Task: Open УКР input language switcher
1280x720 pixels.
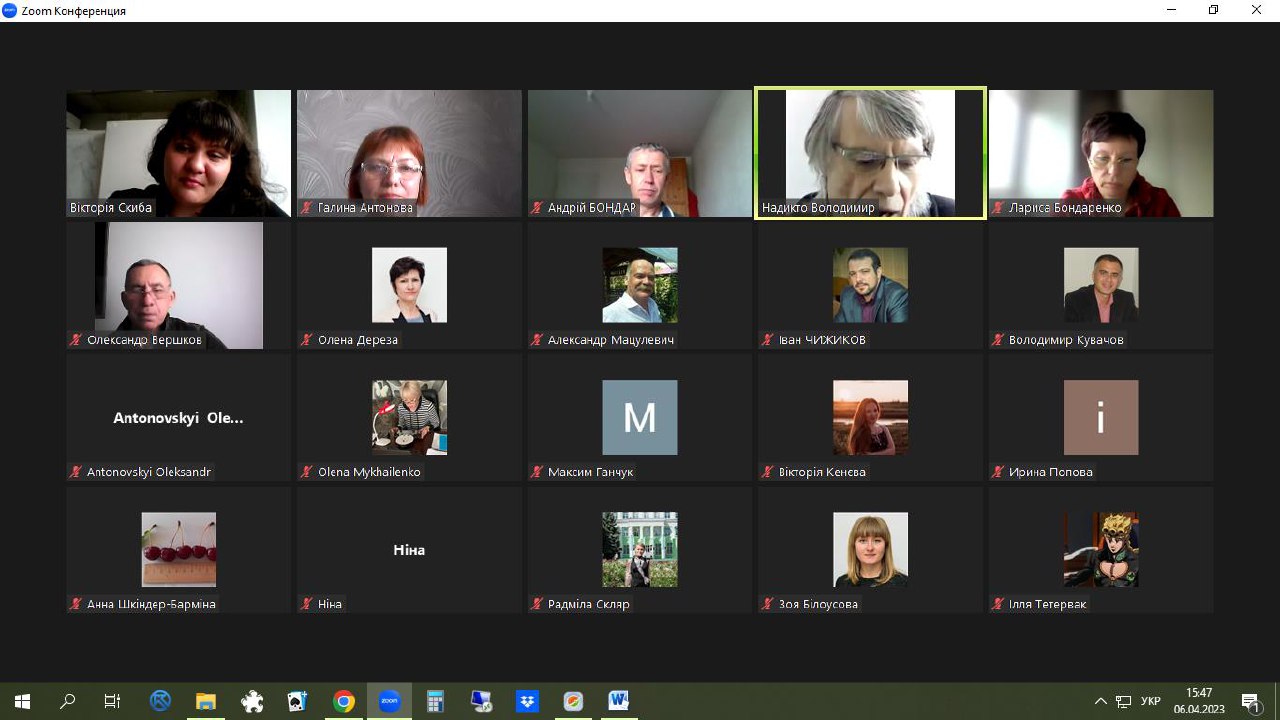Action: (1150, 701)
